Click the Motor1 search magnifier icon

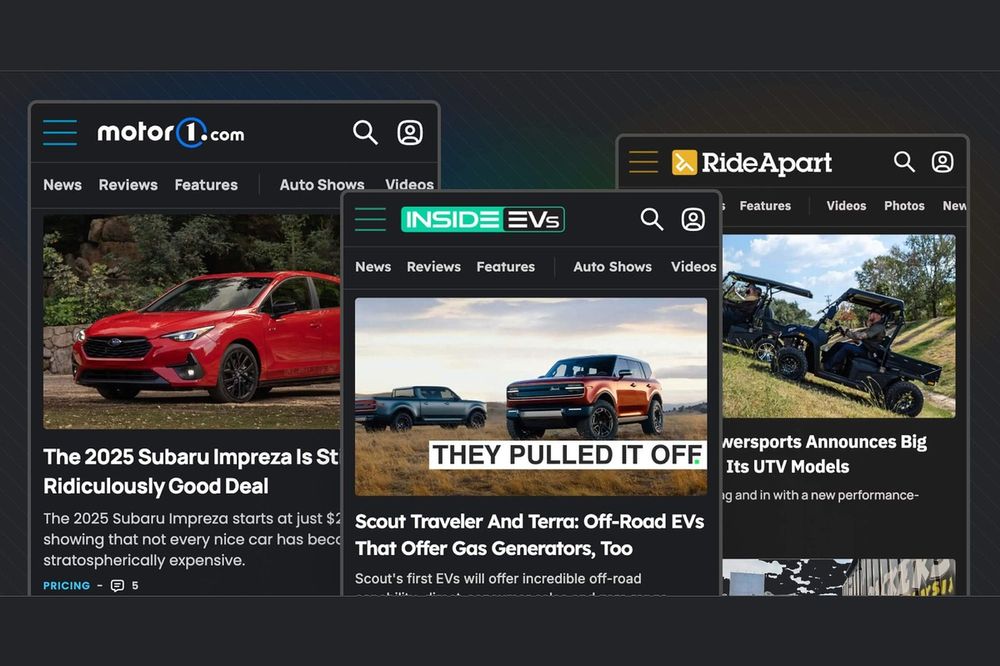[x=364, y=131]
